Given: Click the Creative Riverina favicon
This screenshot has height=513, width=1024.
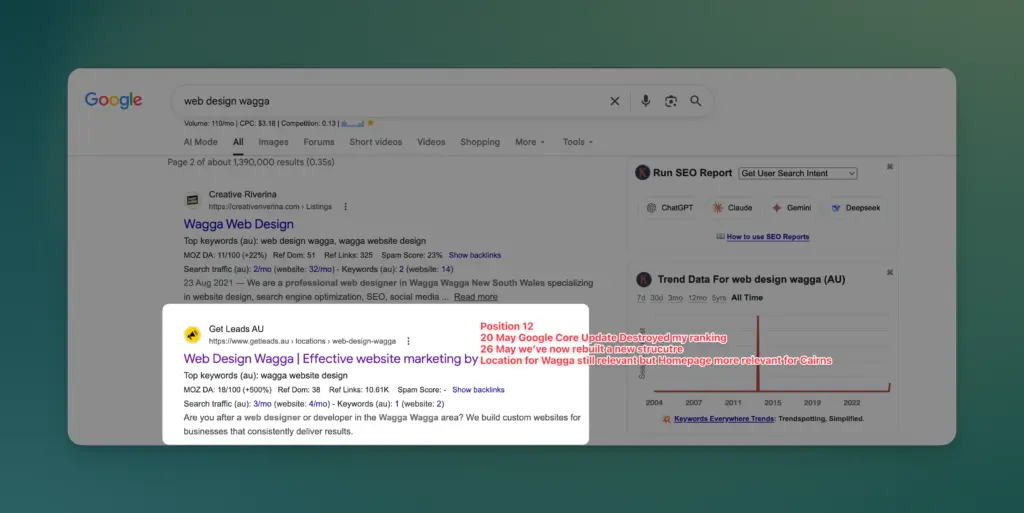Looking at the screenshot, I should 192,200.
